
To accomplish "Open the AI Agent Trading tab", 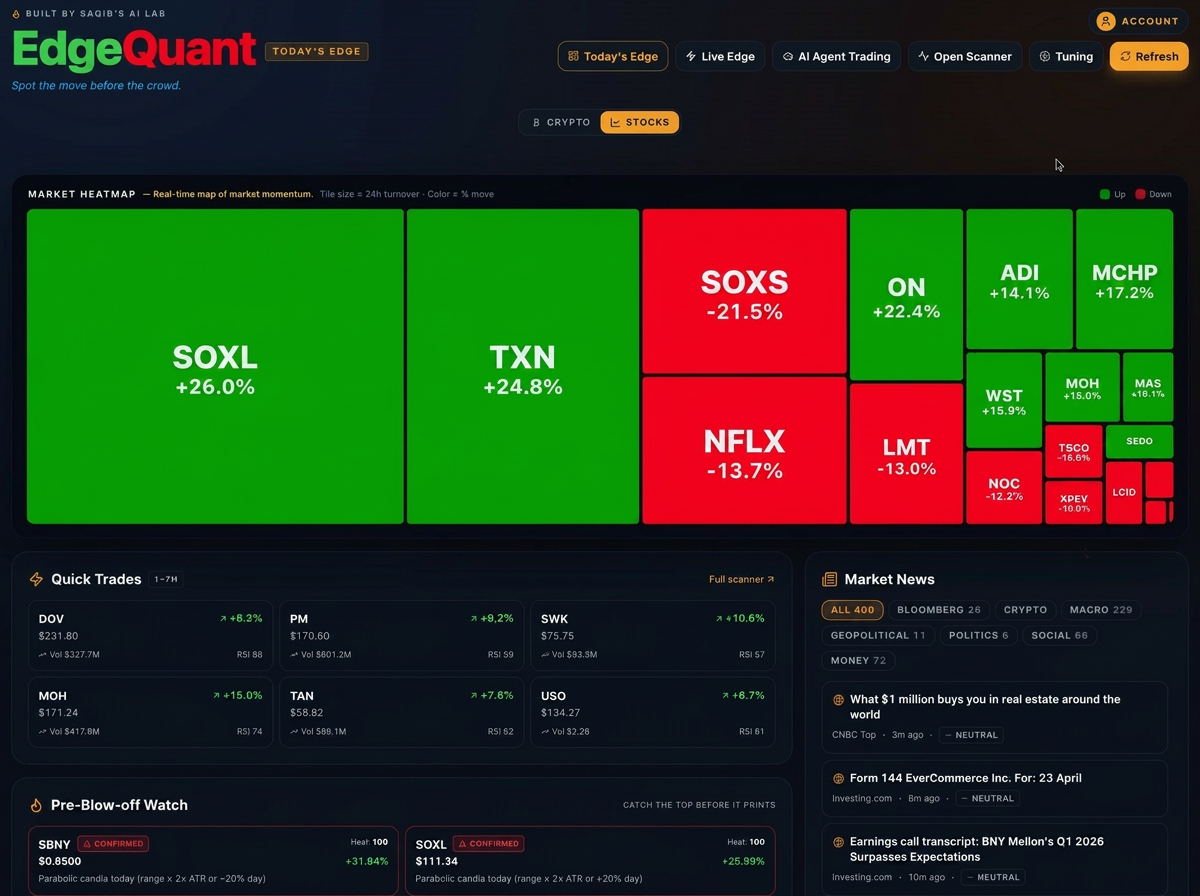I will tap(836, 56).
